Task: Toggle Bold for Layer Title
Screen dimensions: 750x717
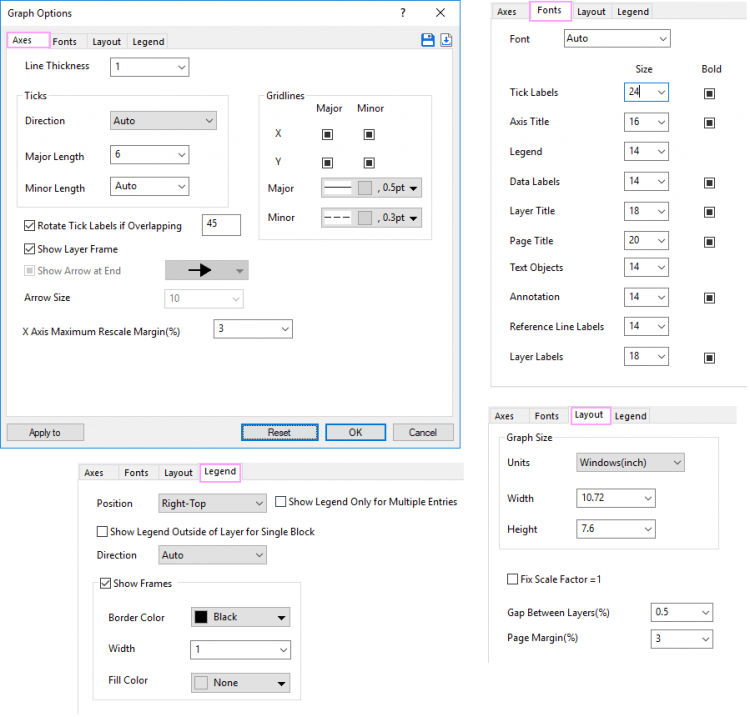Action: 709,212
